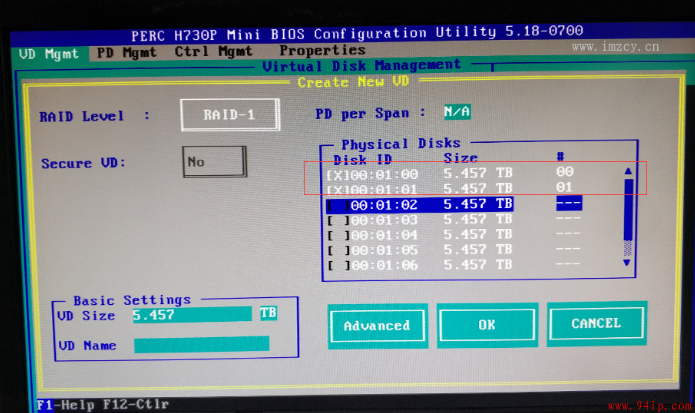Click the span number 01 of disk 00:01:01

pos(565,187)
